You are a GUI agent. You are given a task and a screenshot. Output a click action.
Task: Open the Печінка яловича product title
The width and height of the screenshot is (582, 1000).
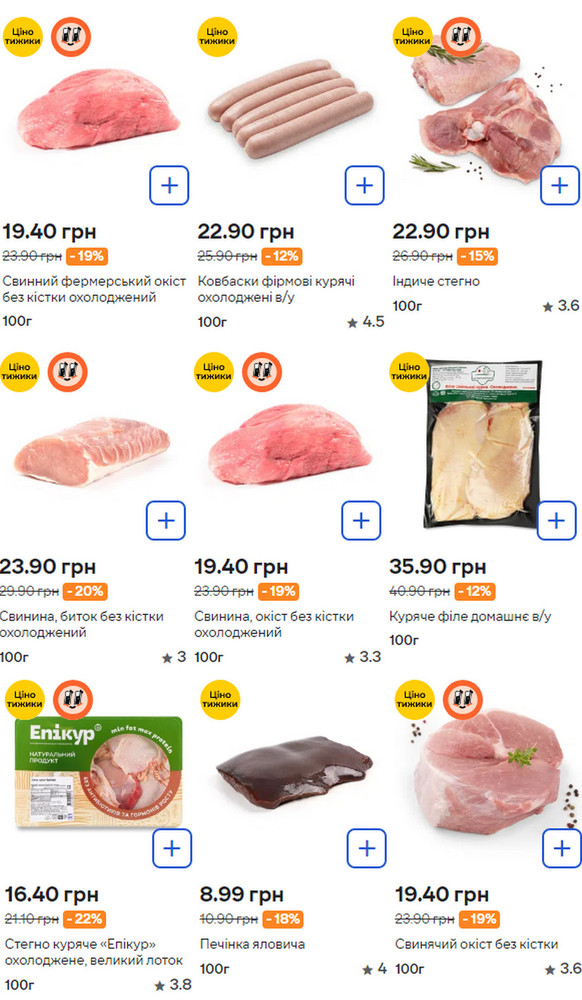[252, 944]
